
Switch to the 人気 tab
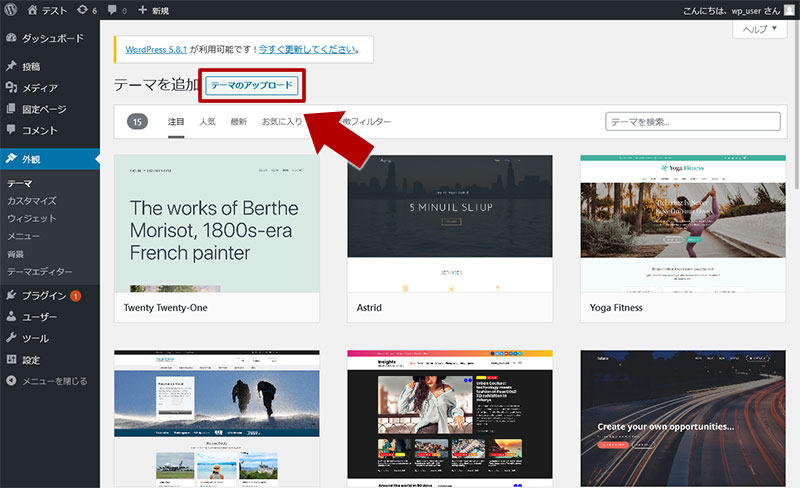point(207,121)
